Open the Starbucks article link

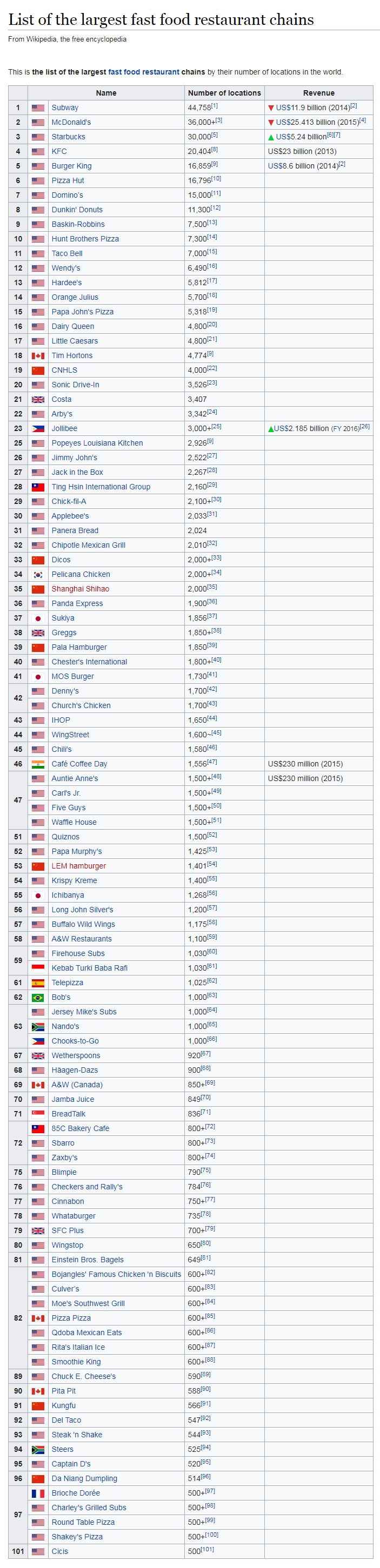[68, 137]
